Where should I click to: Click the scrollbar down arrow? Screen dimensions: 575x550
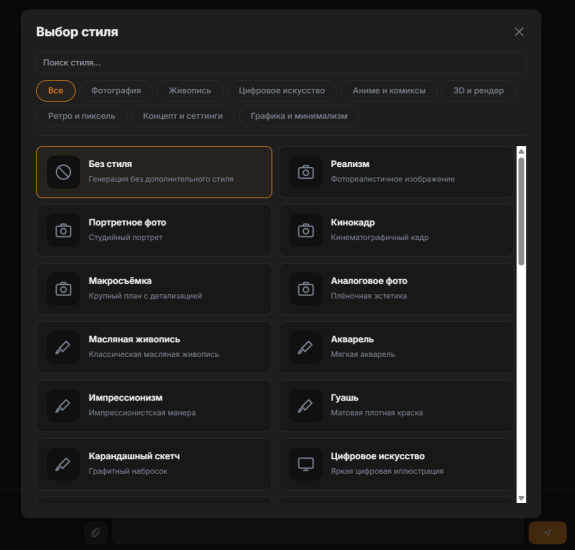pyautogui.click(x=521, y=498)
